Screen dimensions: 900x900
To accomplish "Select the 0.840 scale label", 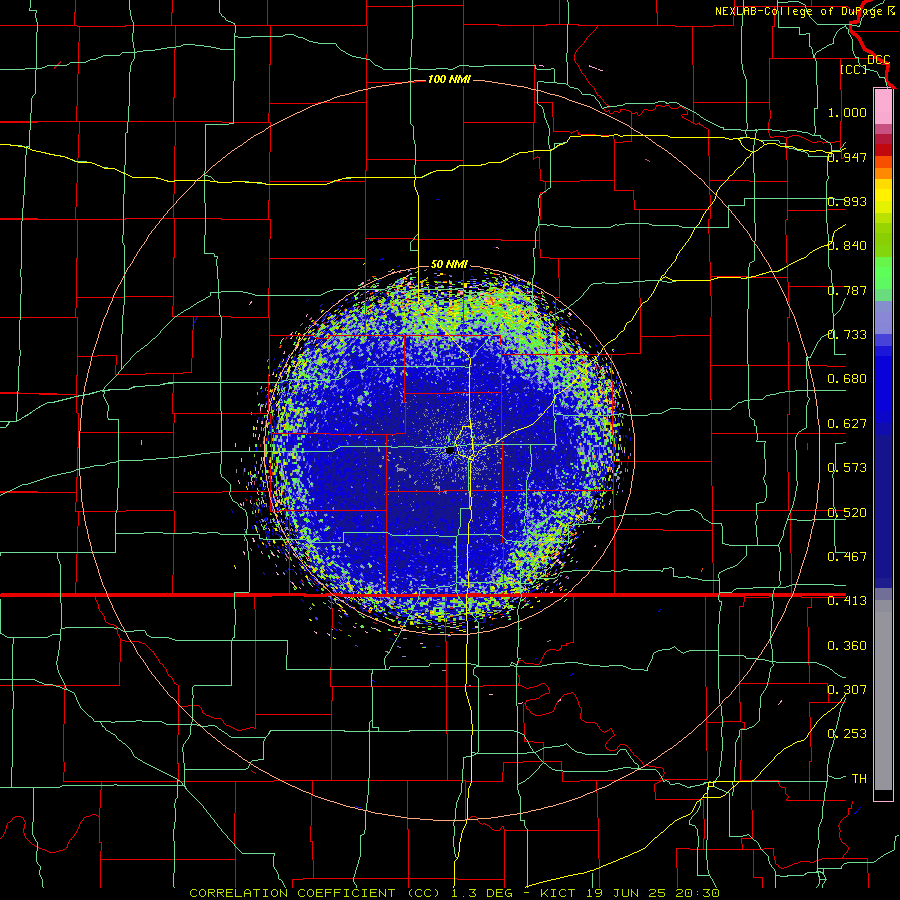I will click(847, 246).
